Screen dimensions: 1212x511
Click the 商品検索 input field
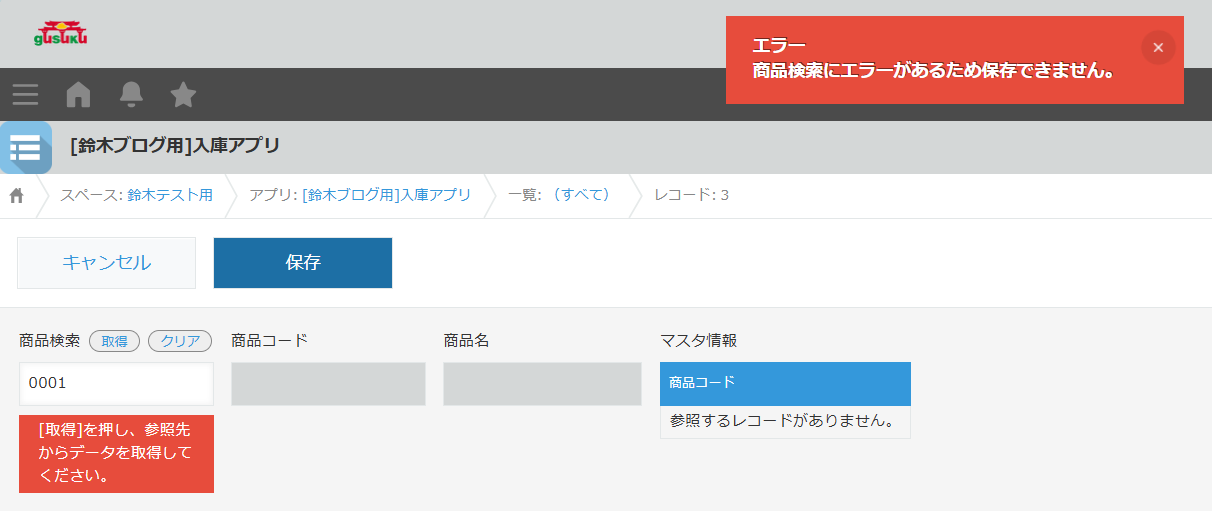[x=116, y=383]
